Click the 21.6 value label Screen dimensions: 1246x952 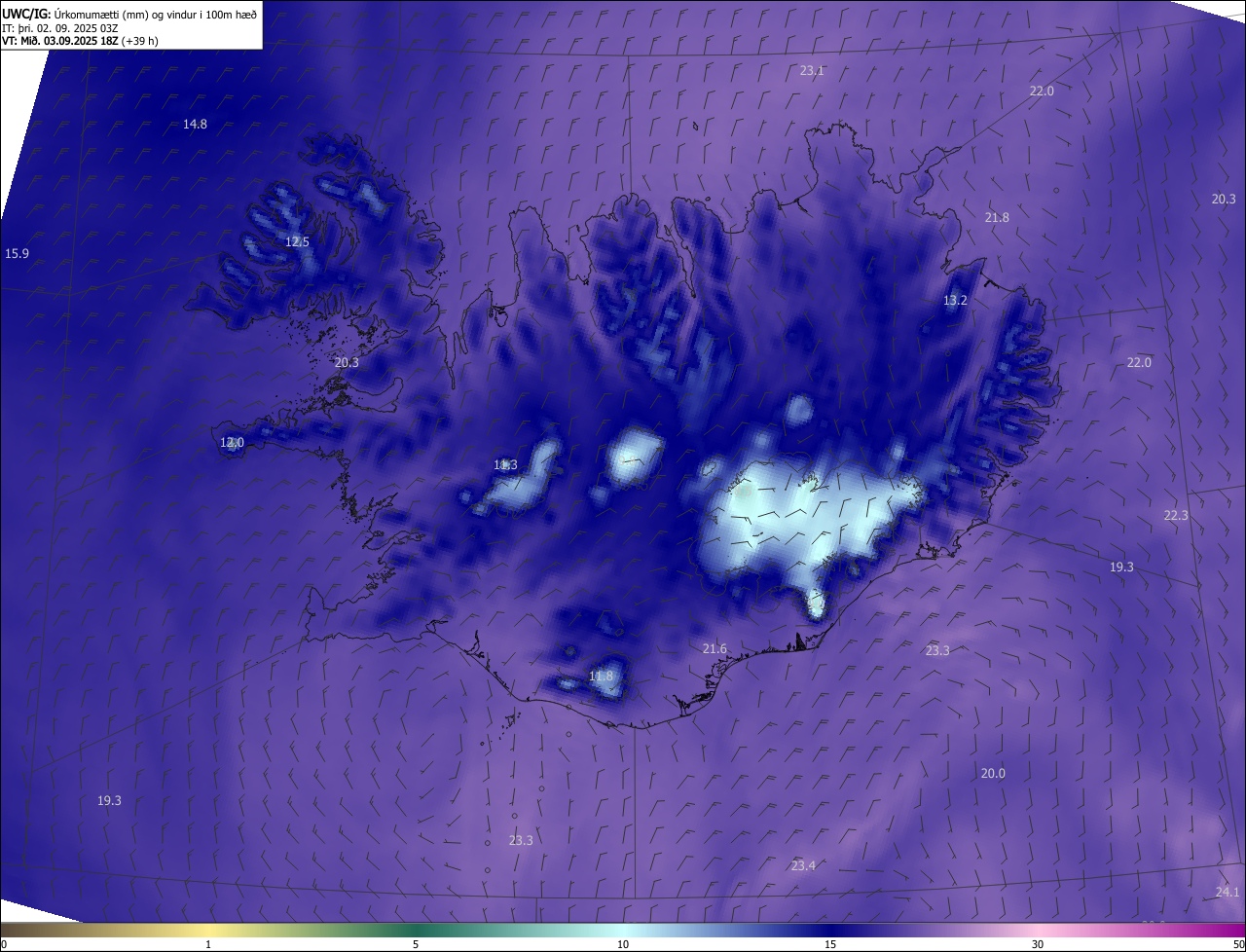(x=715, y=648)
